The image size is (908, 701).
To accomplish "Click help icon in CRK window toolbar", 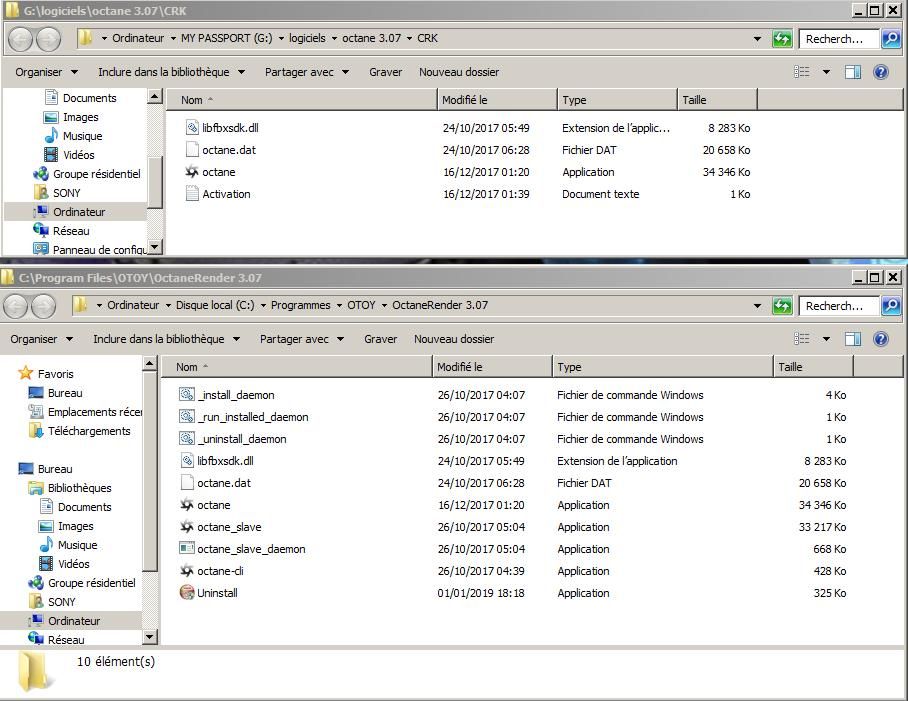I will 881,72.
